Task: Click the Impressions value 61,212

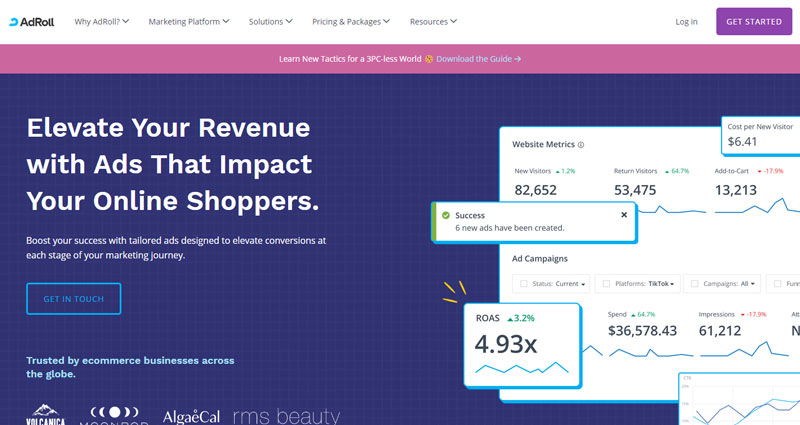Action: tap(720, 331)
